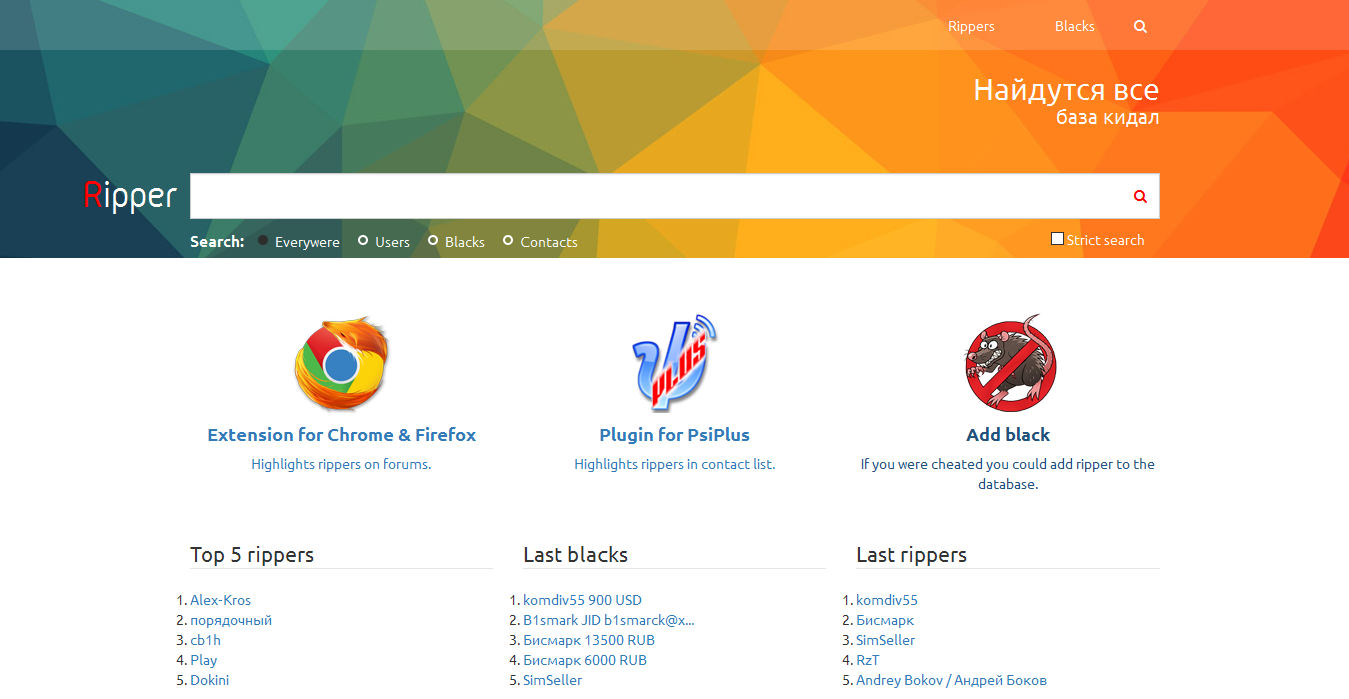Screen dimensions: 1349x699
Task: Open black 'komdiv55 900 USD'
Action: pyautogui.click(x=582, y=600)
